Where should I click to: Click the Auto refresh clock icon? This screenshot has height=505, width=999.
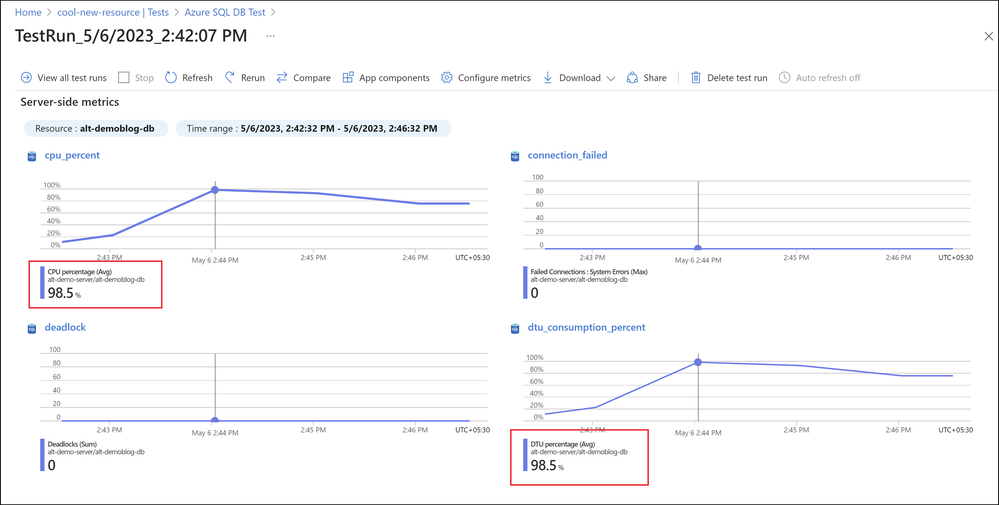click(785, 78)
